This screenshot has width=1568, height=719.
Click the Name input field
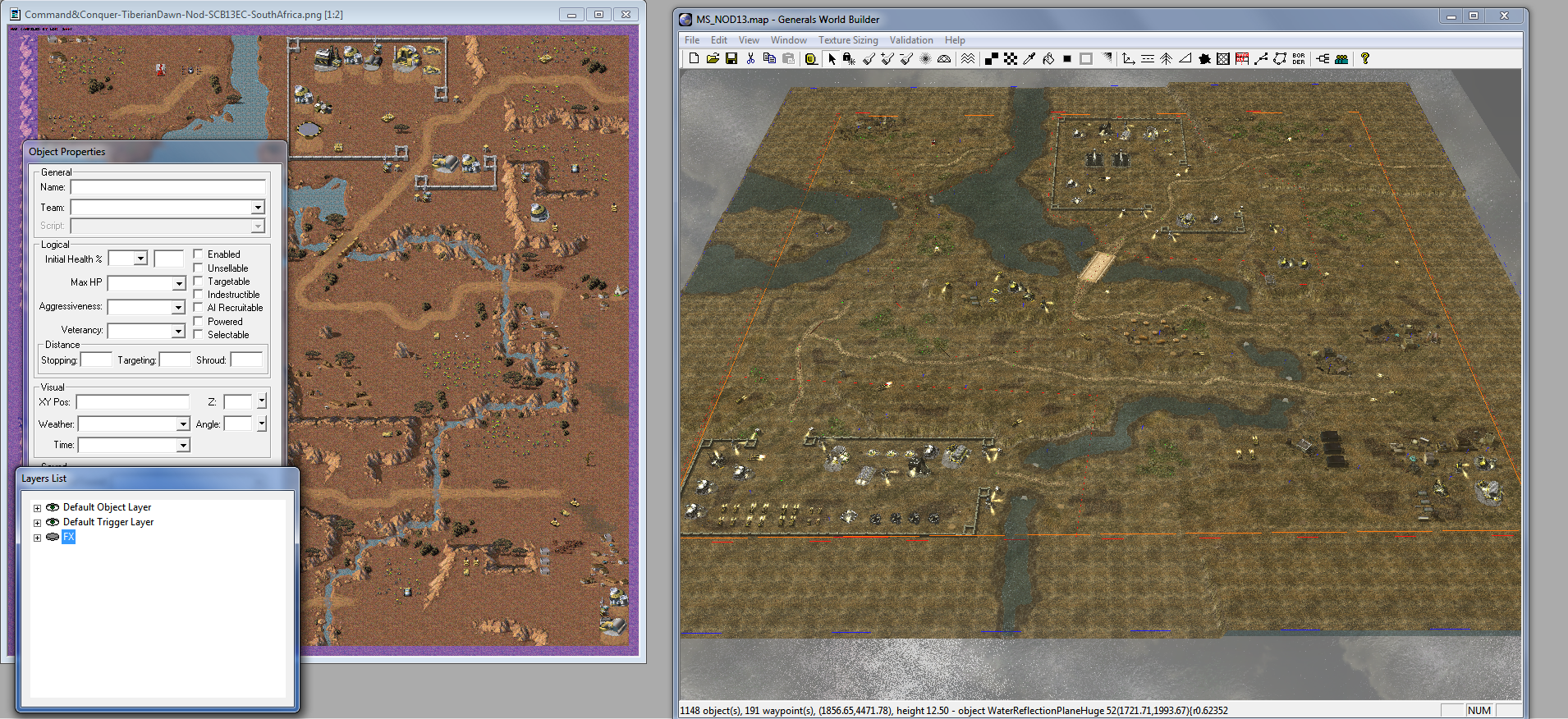pyautogui.click(x=168, y=187)
